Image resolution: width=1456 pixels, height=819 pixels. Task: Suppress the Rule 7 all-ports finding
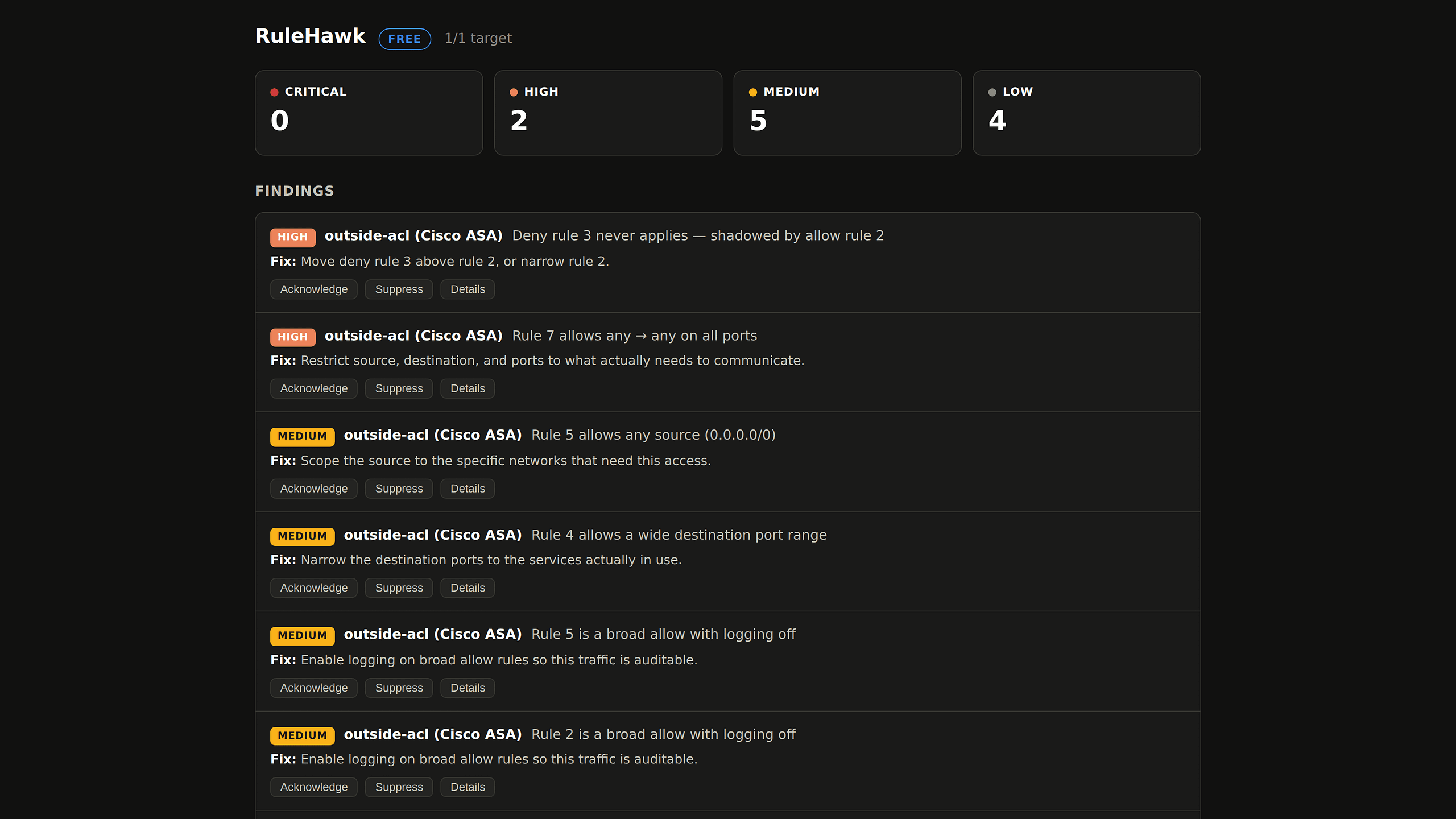(x=399, y=388)
